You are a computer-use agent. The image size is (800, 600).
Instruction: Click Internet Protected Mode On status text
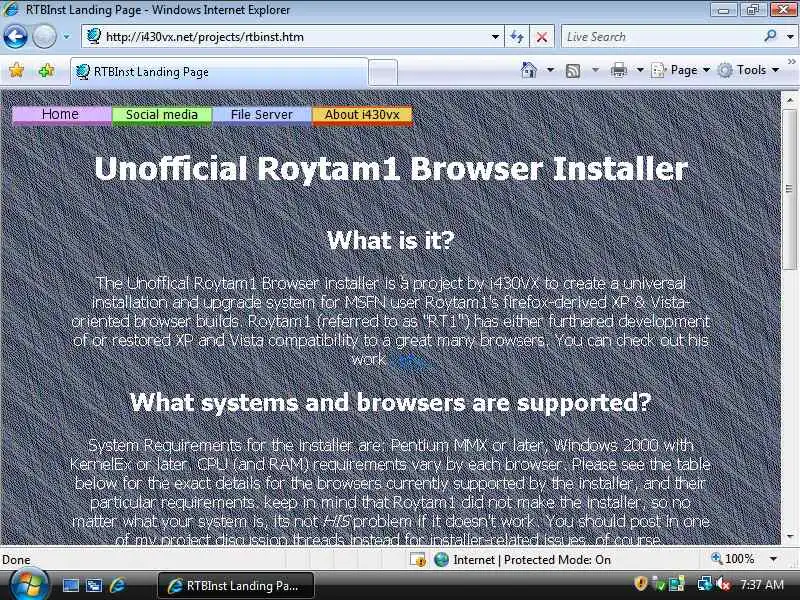point(532,560)
